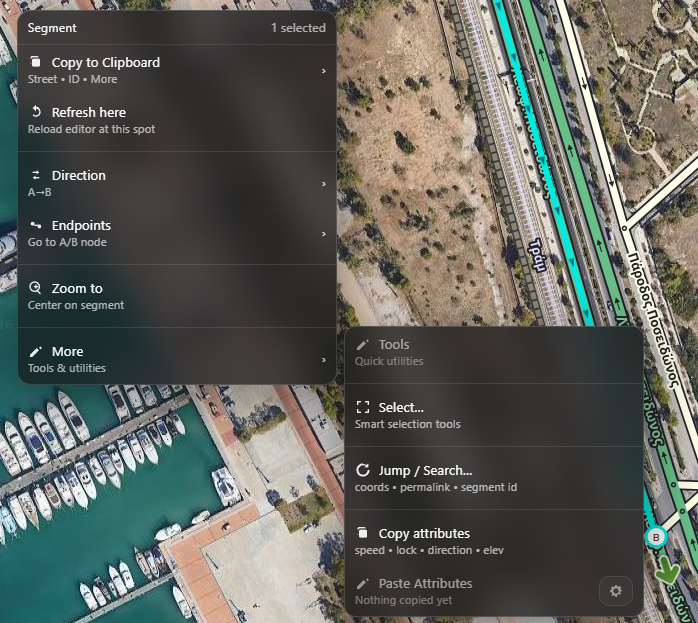
Task: Click the B endpoint node marker
Action: pyautogui.click(x=656, y=537)
